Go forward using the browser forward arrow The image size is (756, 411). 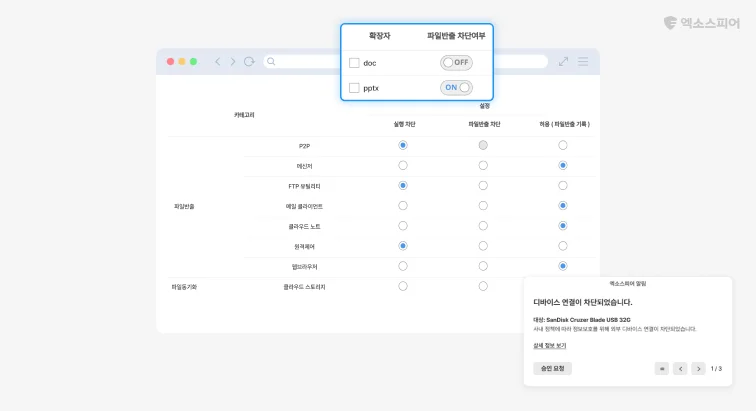click(x=233, y=62)
